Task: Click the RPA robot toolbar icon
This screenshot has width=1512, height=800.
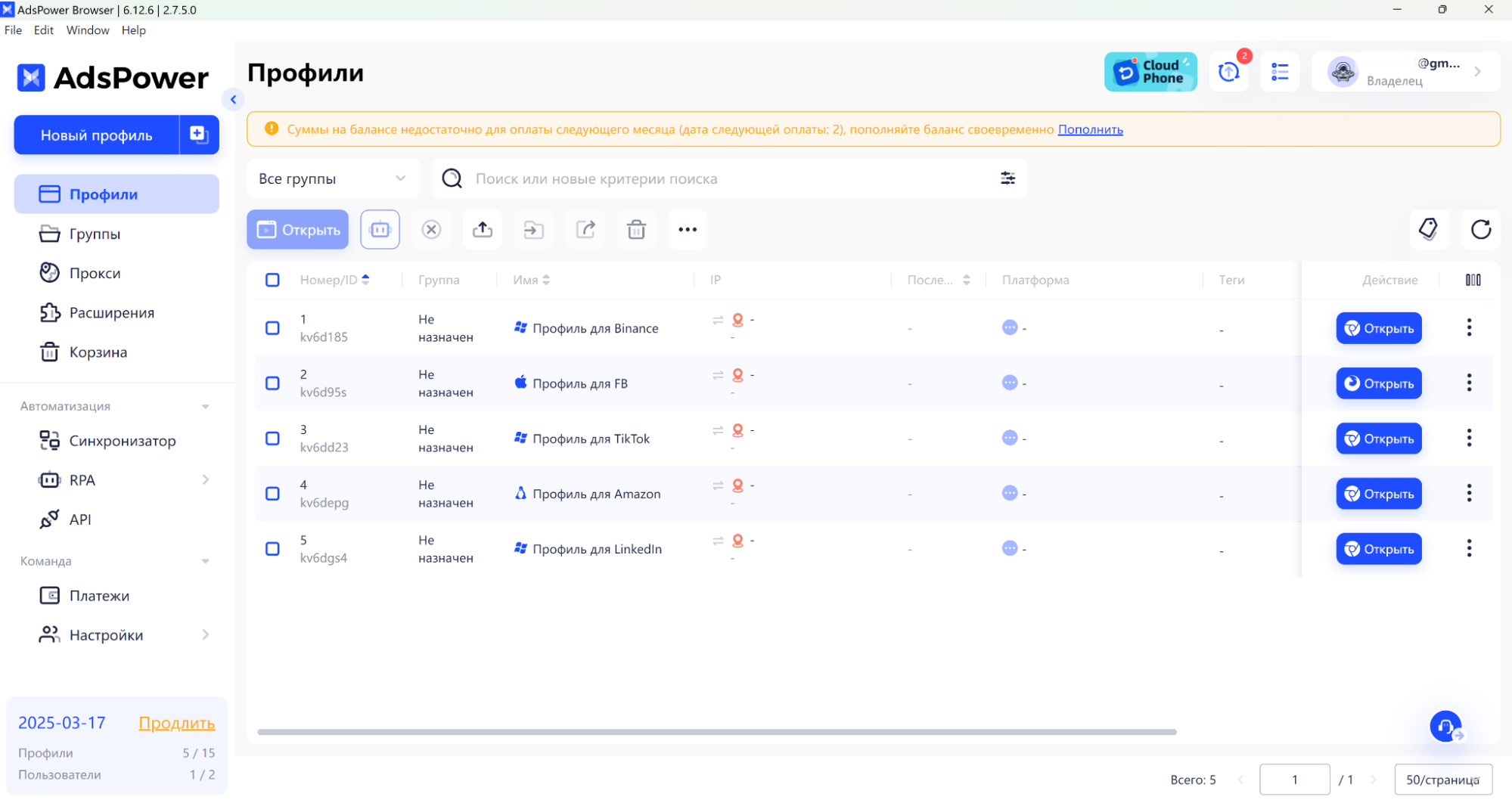Action: [380, 229]
